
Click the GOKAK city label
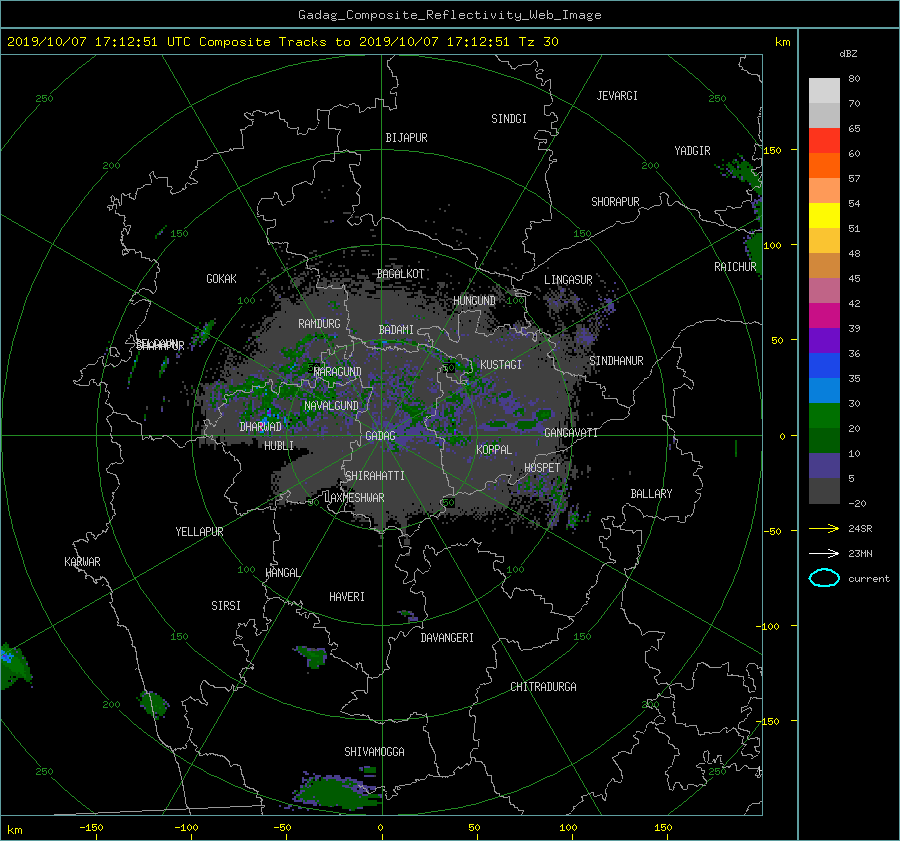point(222,279)
